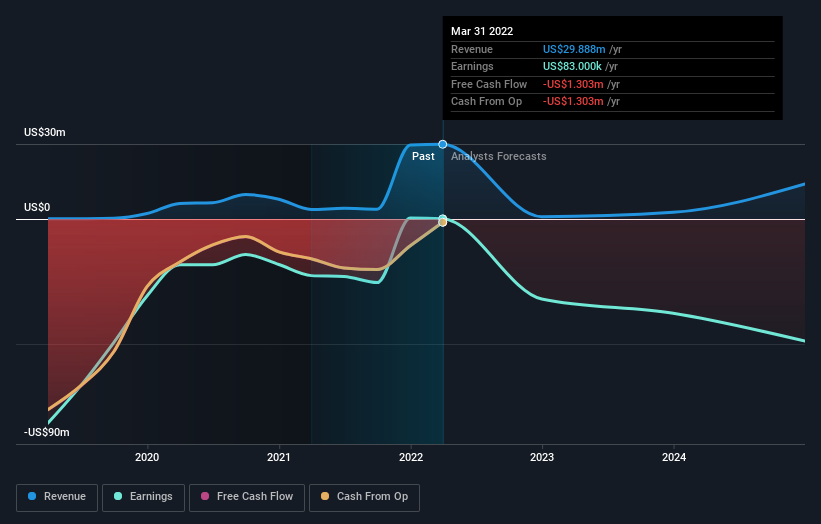Click the US$83.000k earnings value
This screenshot has height=524, width=821.
[x=572, y=66]
